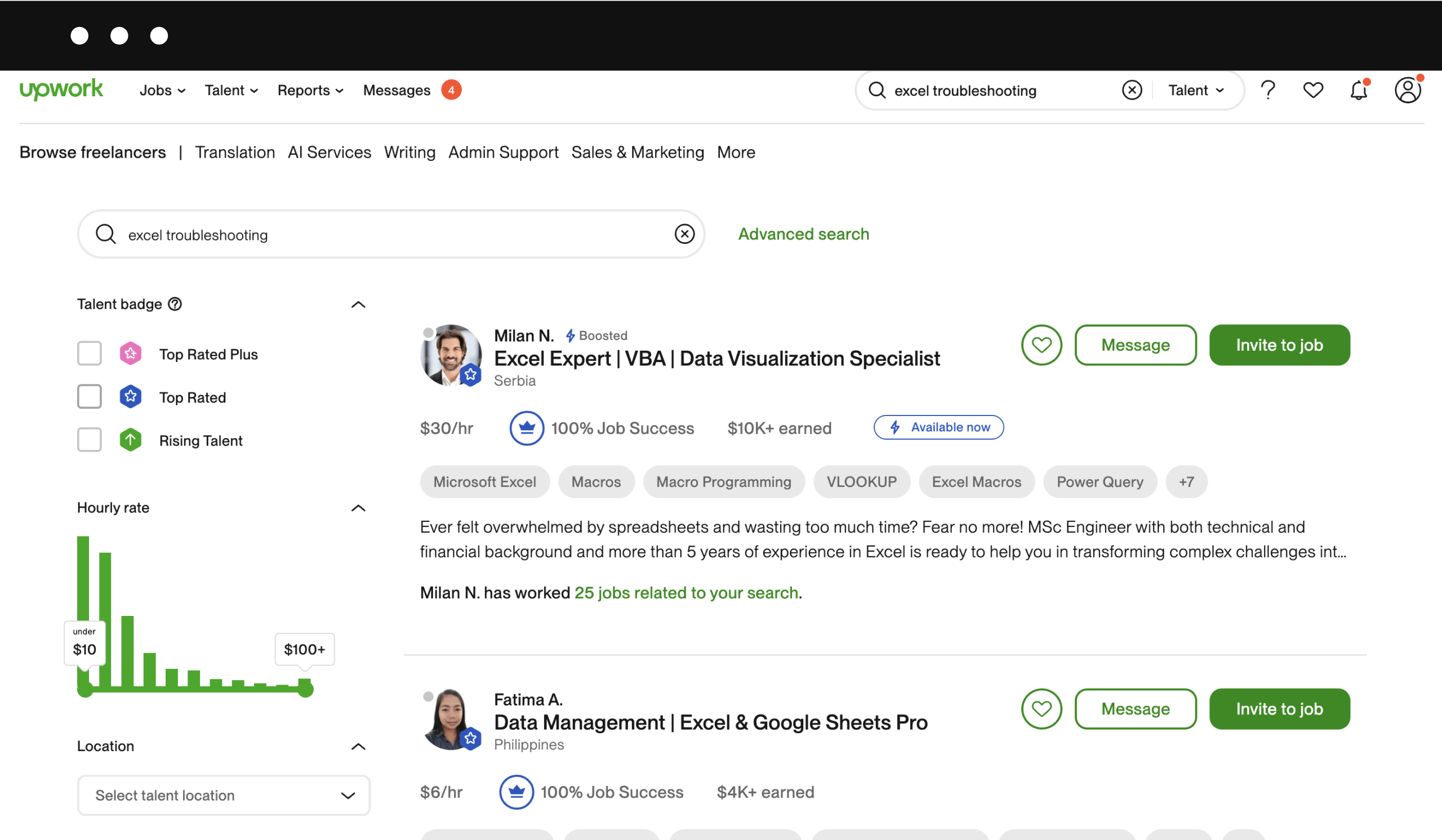Click the help question mark icon
Screen dimensions: 1442x840
1267,91
